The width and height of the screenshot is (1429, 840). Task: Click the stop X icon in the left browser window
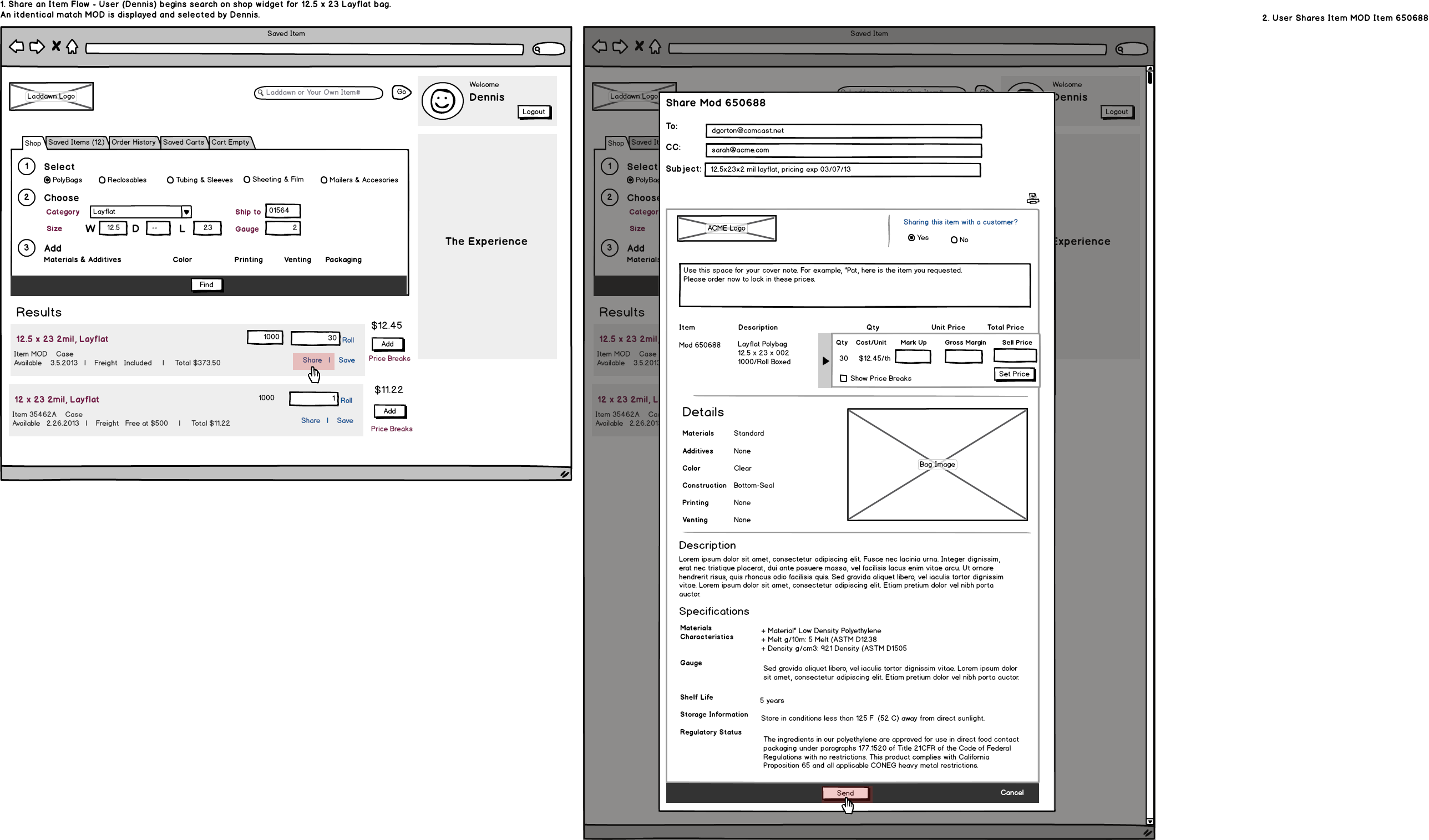click(55, 46)
